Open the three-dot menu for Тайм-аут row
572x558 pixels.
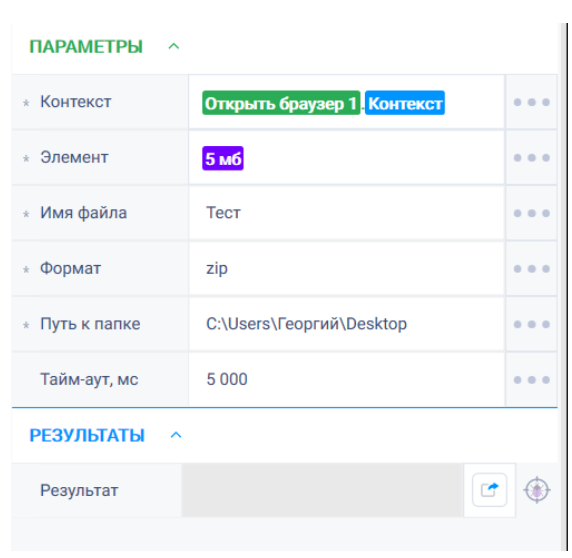coord(531,380)
